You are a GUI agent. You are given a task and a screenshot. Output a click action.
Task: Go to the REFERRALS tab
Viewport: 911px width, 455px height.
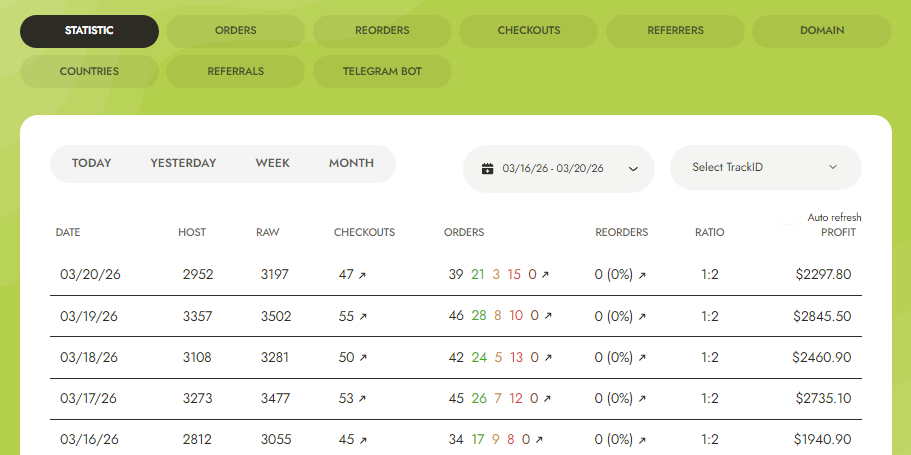(x=235, y=71)
